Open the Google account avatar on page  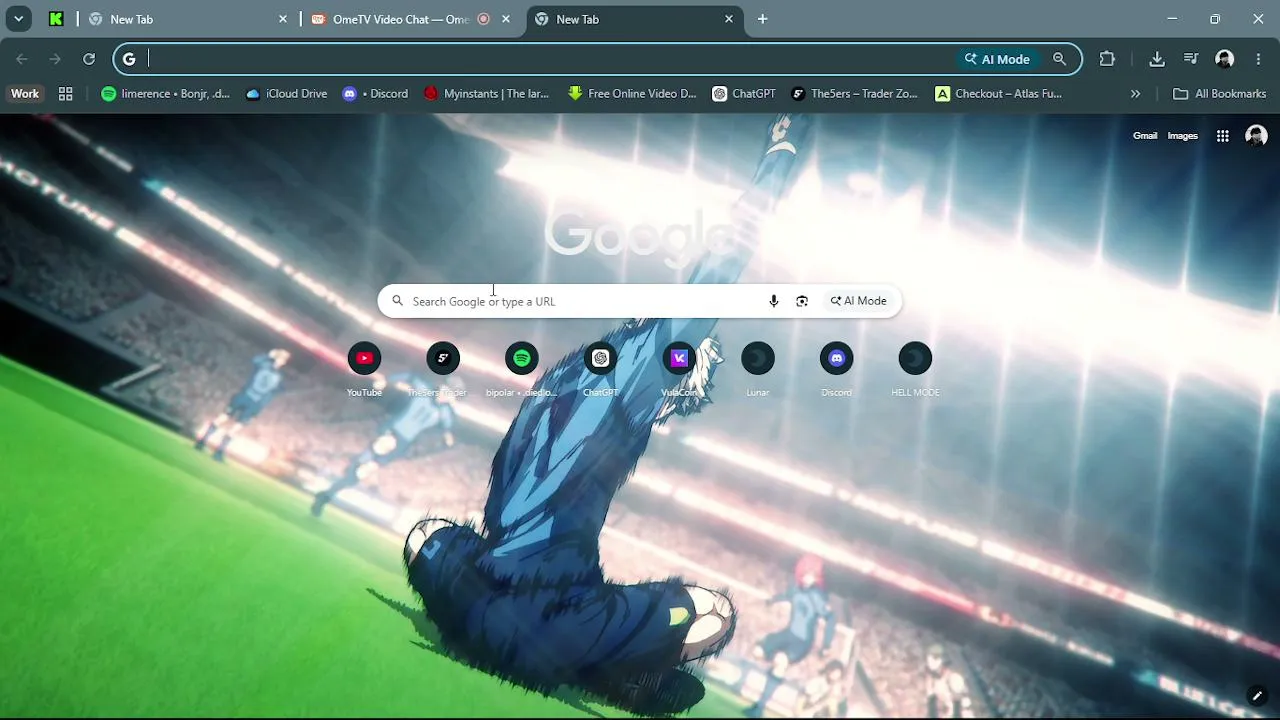tap(1256, 136)
